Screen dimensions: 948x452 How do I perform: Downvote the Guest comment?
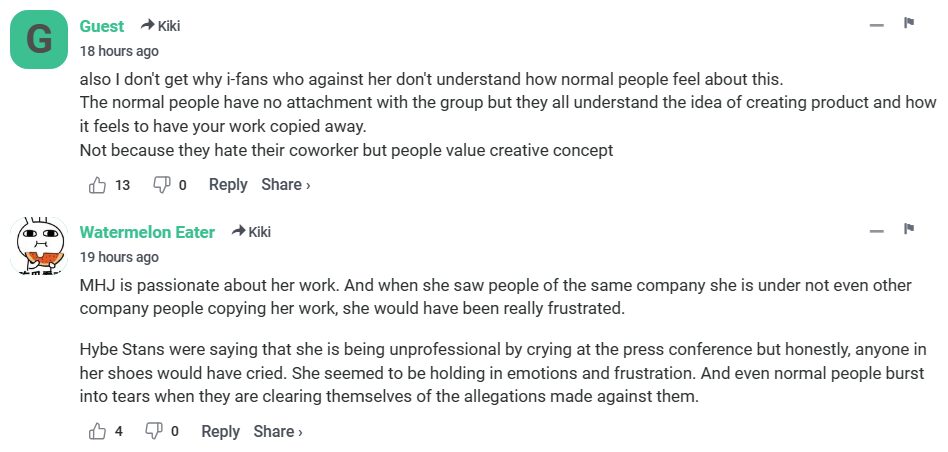160,185
